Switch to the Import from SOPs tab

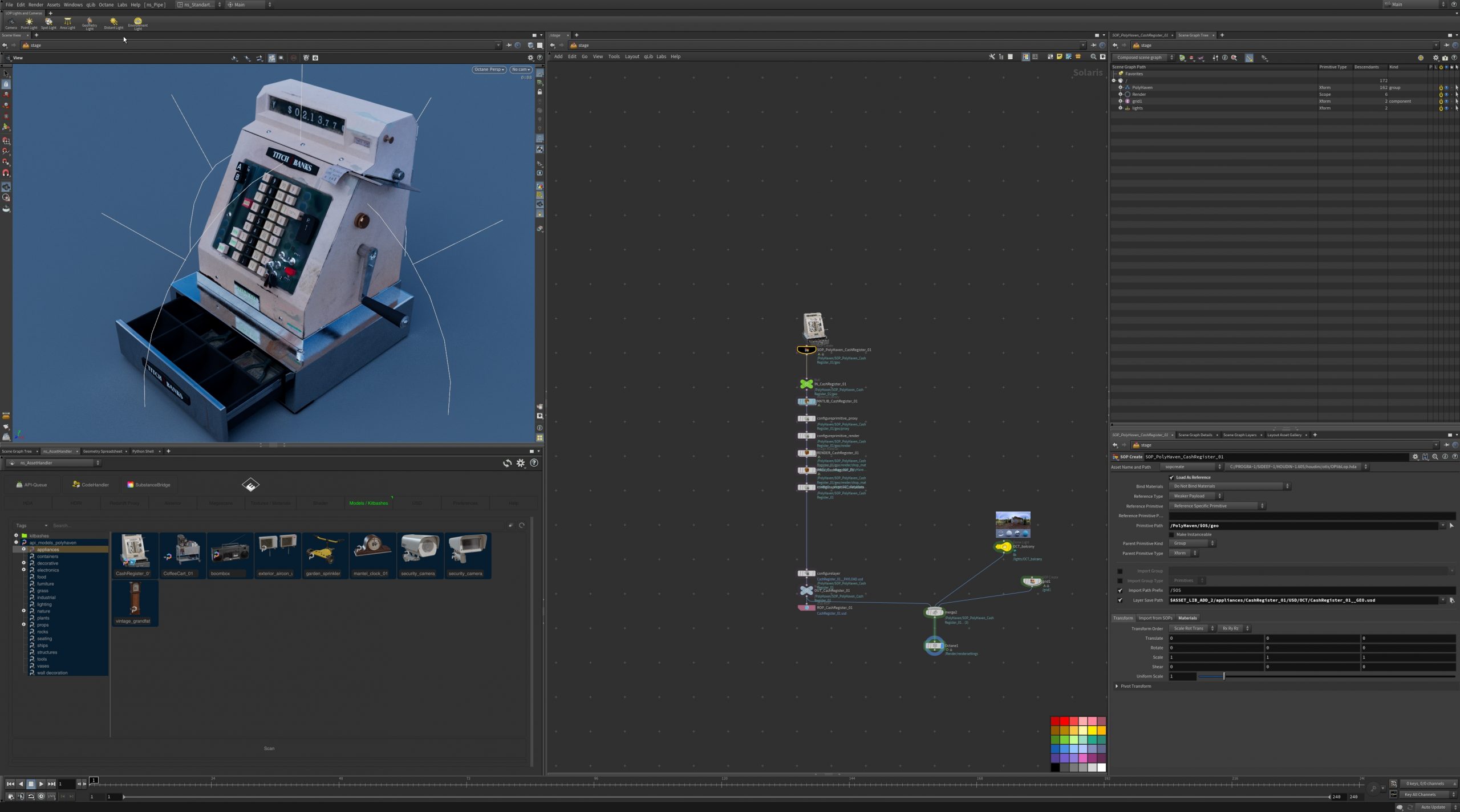pyautogui.click(x=1155, y=618)
